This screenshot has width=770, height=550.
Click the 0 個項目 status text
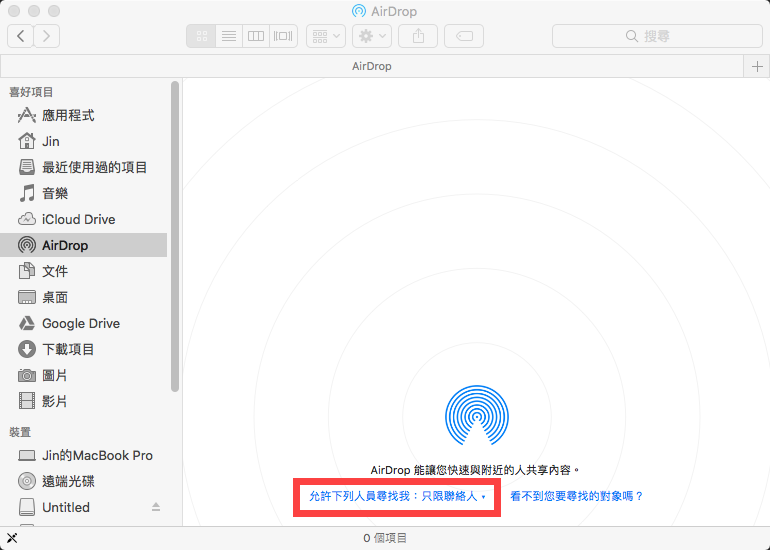point(385,538)
